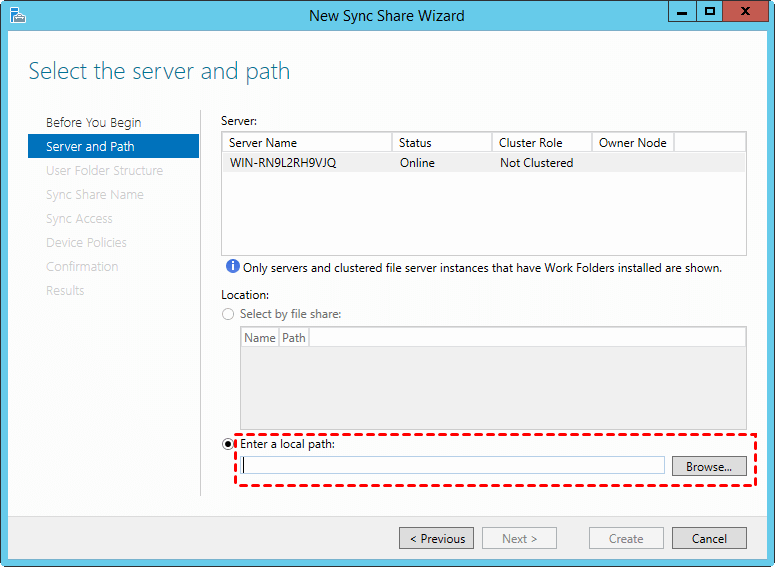775x567 pixels.
Task: Click the wizard icon in title bar
Action: tap(18, 15)
